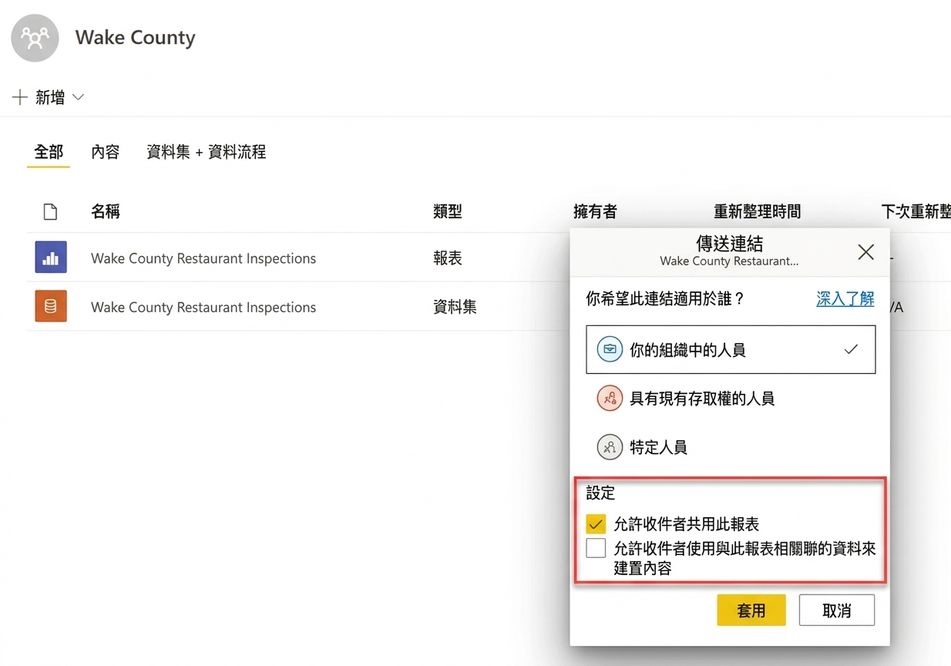Expand the 新增 dropdown chevron
This screenshot has width=951, height=666.
78,97
